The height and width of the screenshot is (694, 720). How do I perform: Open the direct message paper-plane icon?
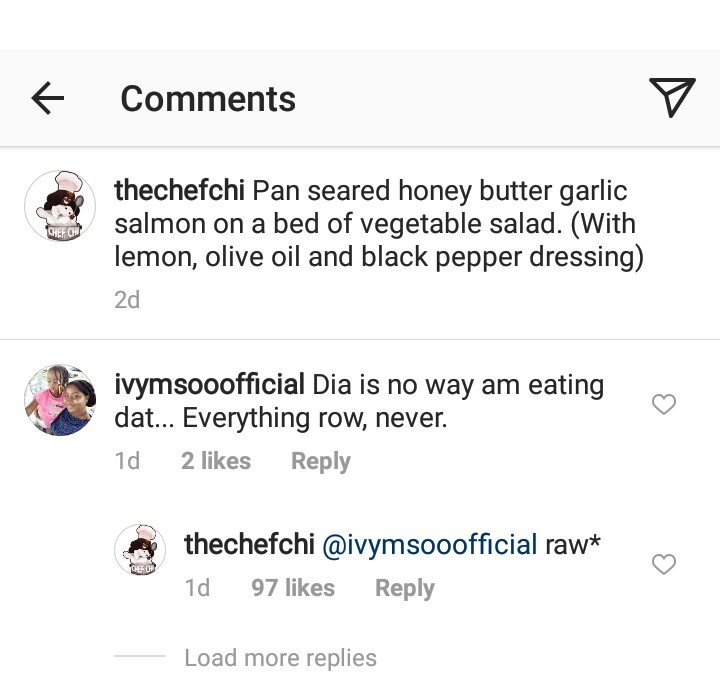(x=671, y=97)
